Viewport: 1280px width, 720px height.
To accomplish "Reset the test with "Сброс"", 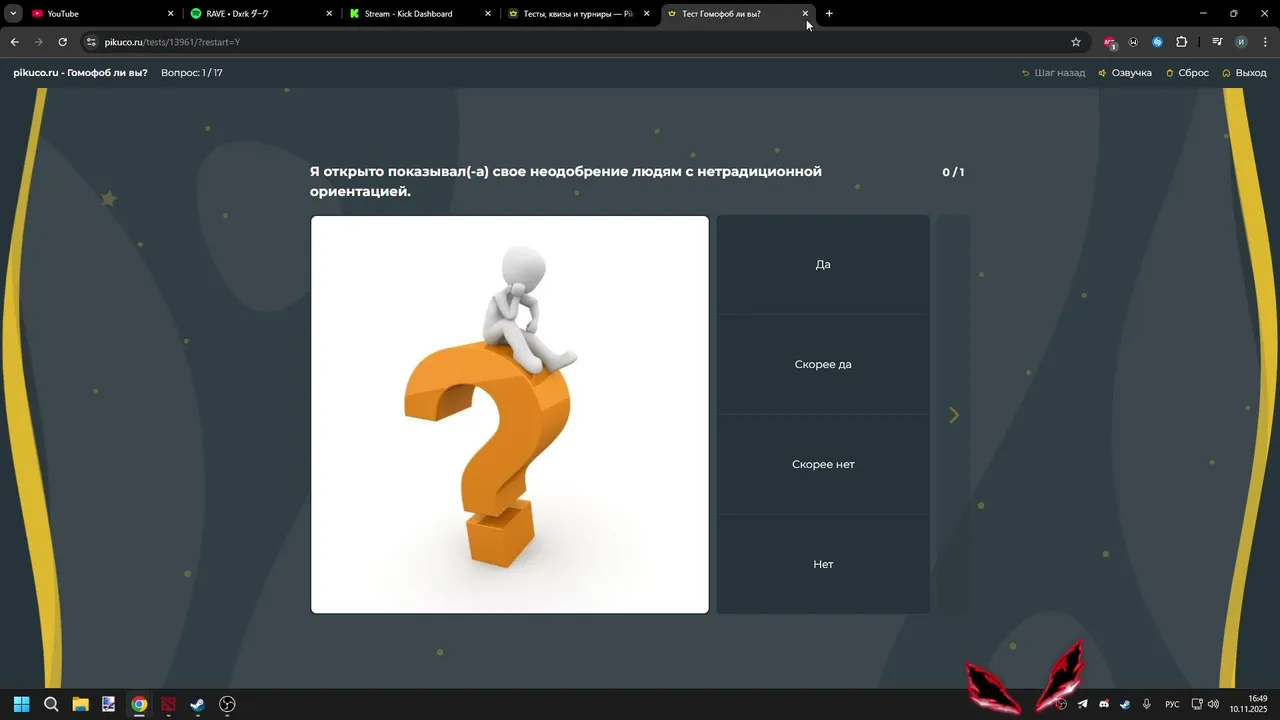I will 1187,73.
